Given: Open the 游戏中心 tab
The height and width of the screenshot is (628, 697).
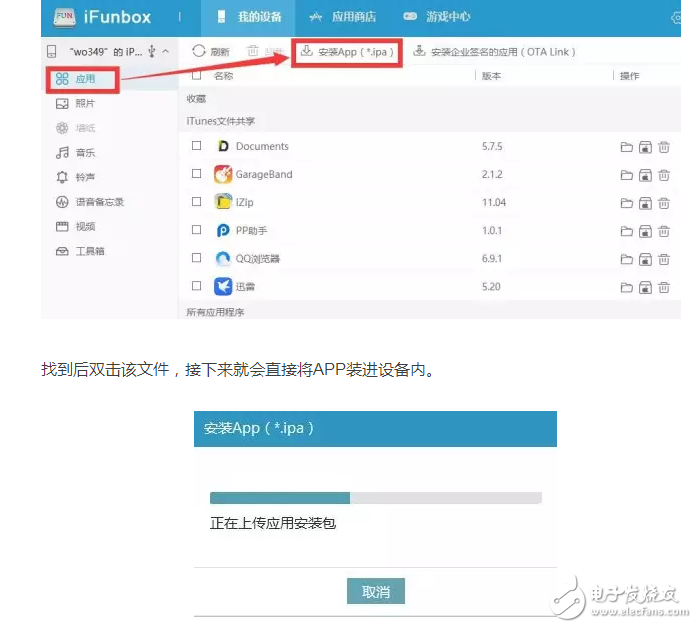Looking at the screenshot, I should (x=437, y=17).
